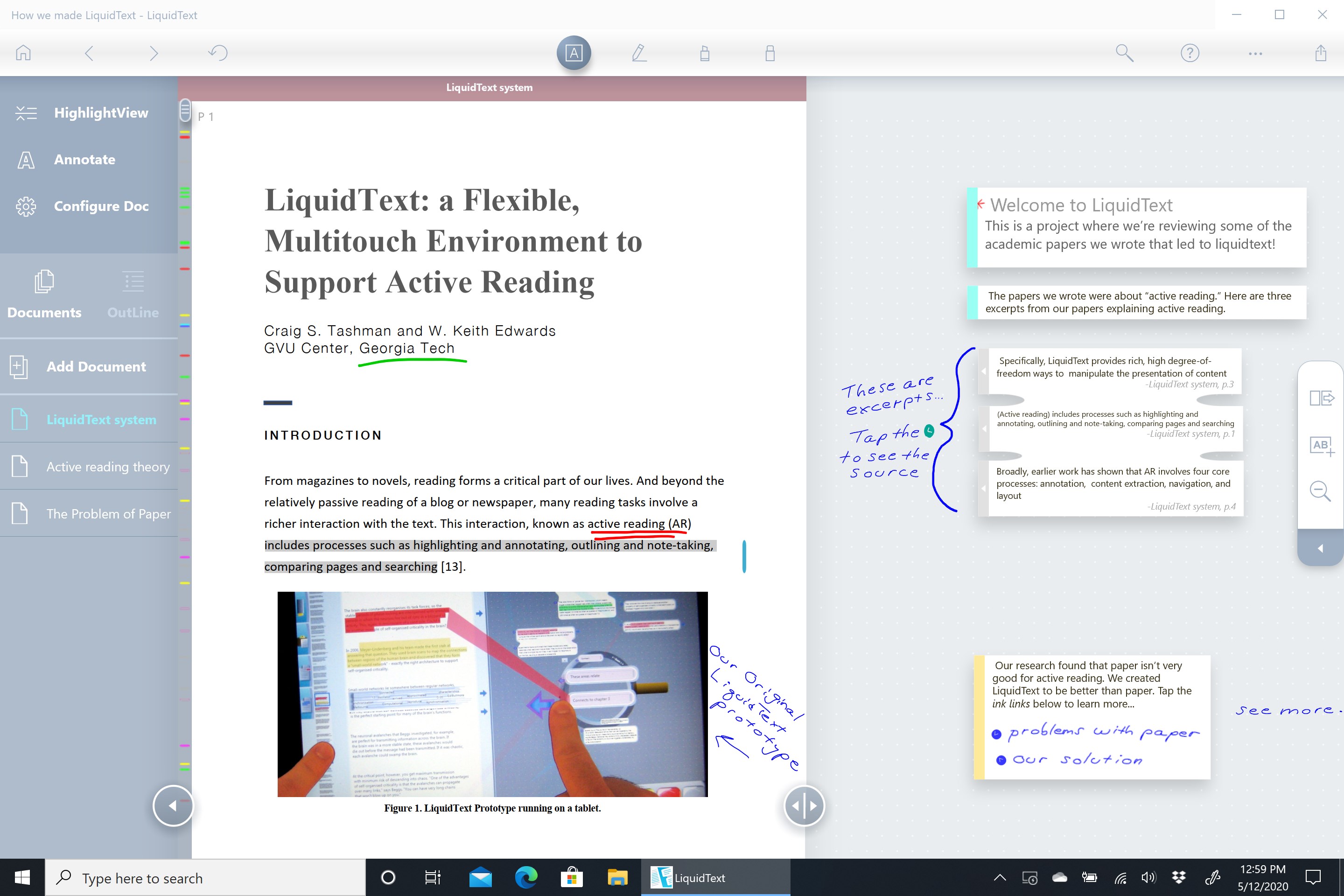Toggle the text annotation mode button

(574, 53)
